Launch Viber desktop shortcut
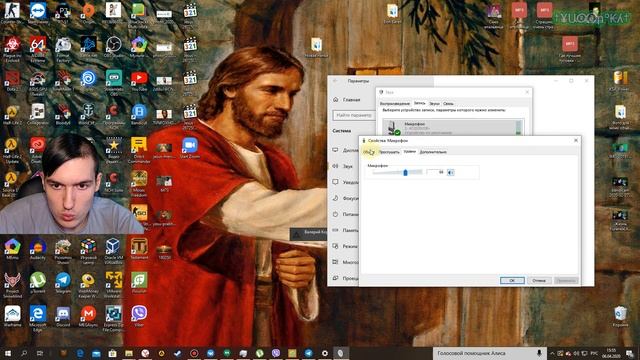The image size is (640, 360). tap(139, 317)
